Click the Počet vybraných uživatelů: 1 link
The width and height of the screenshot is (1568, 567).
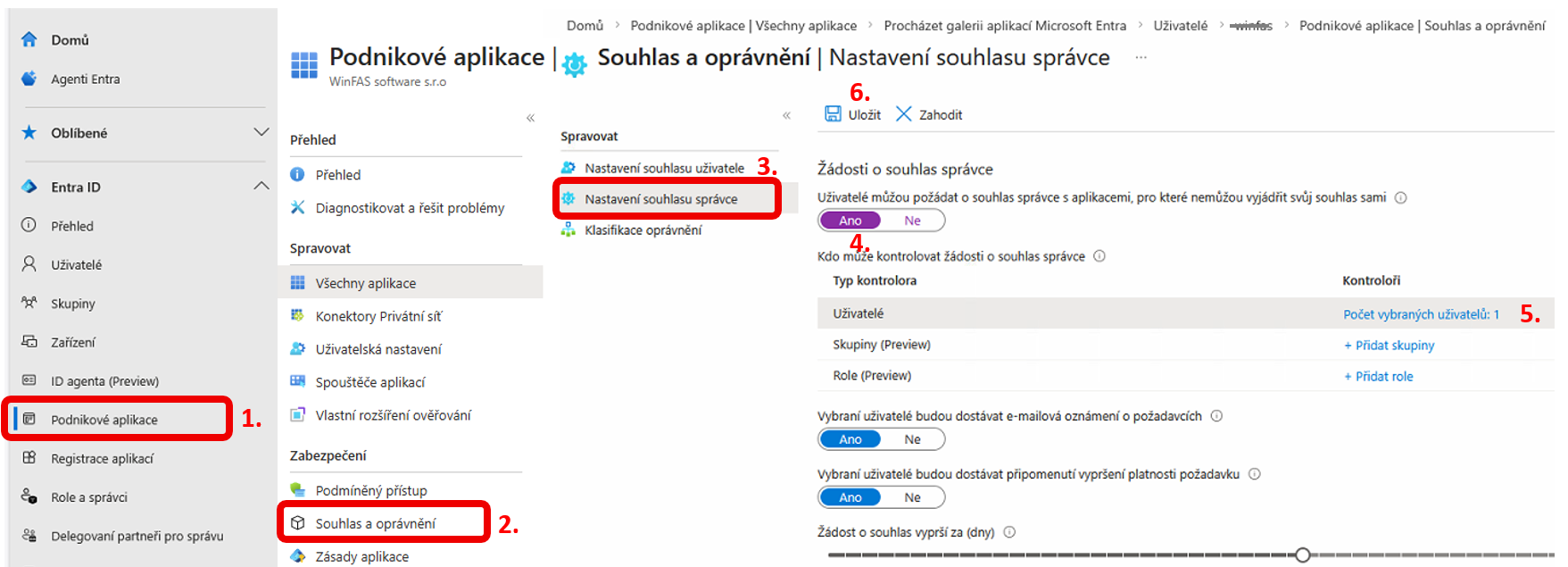click(x=1421, y=314)
